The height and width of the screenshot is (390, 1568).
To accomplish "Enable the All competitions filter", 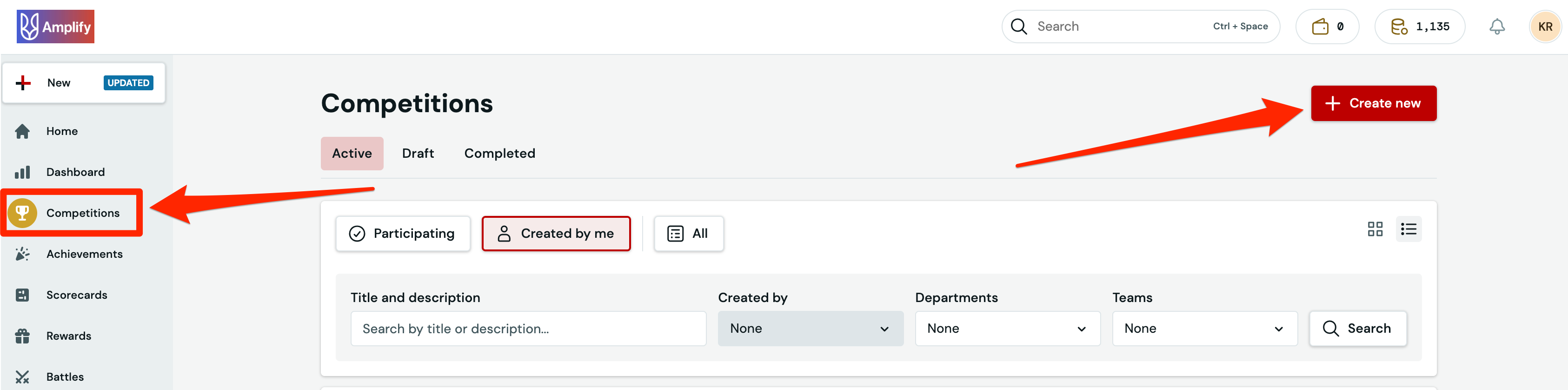I will point(688,233).
